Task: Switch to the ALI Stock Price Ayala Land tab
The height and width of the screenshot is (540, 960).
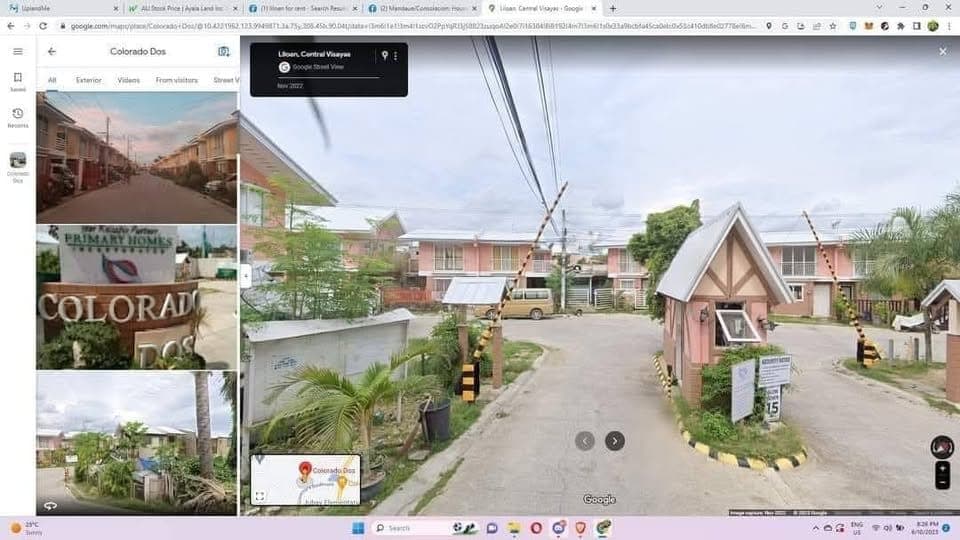Action: pyautogui.click(x=182, y=9)
